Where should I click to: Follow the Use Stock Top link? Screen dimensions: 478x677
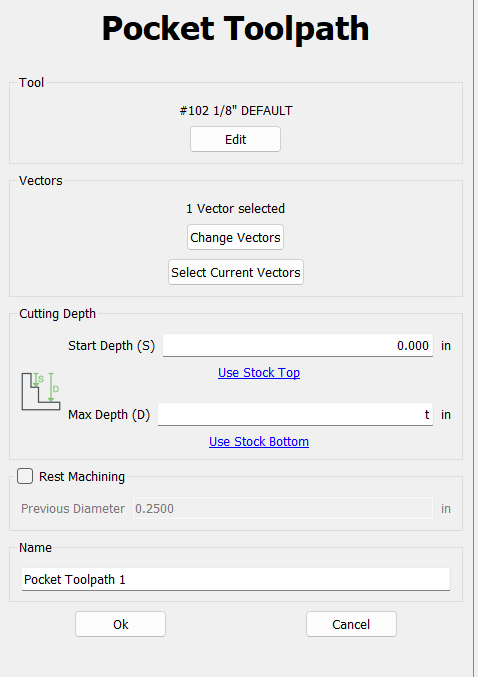pyautogui.click(x=259, y=372)
